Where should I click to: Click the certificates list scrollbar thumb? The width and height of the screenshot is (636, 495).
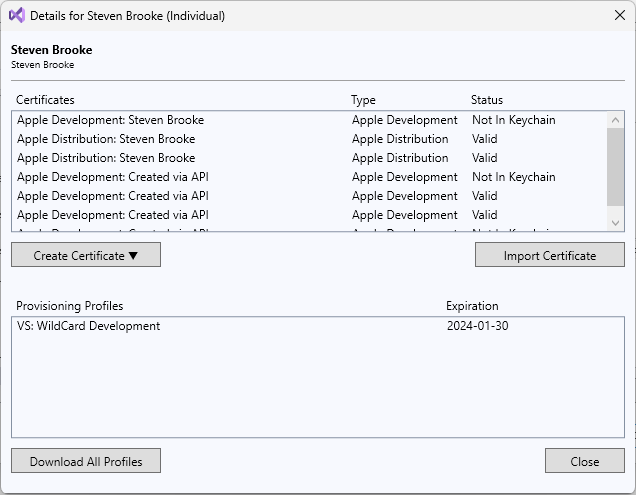[615, 167]
